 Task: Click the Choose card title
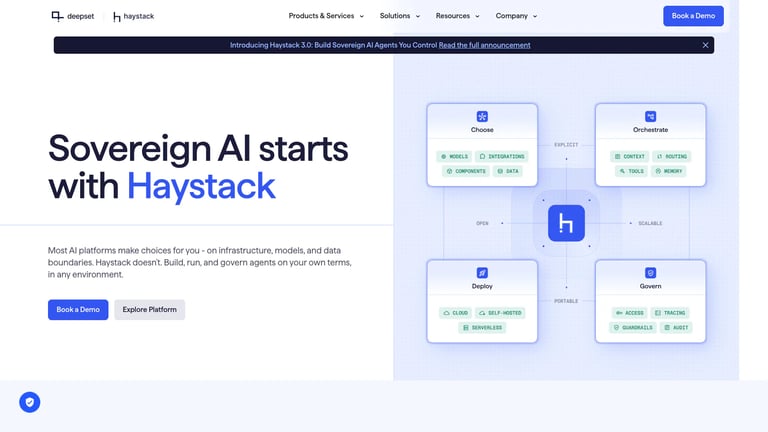click(x=482, y=130)
